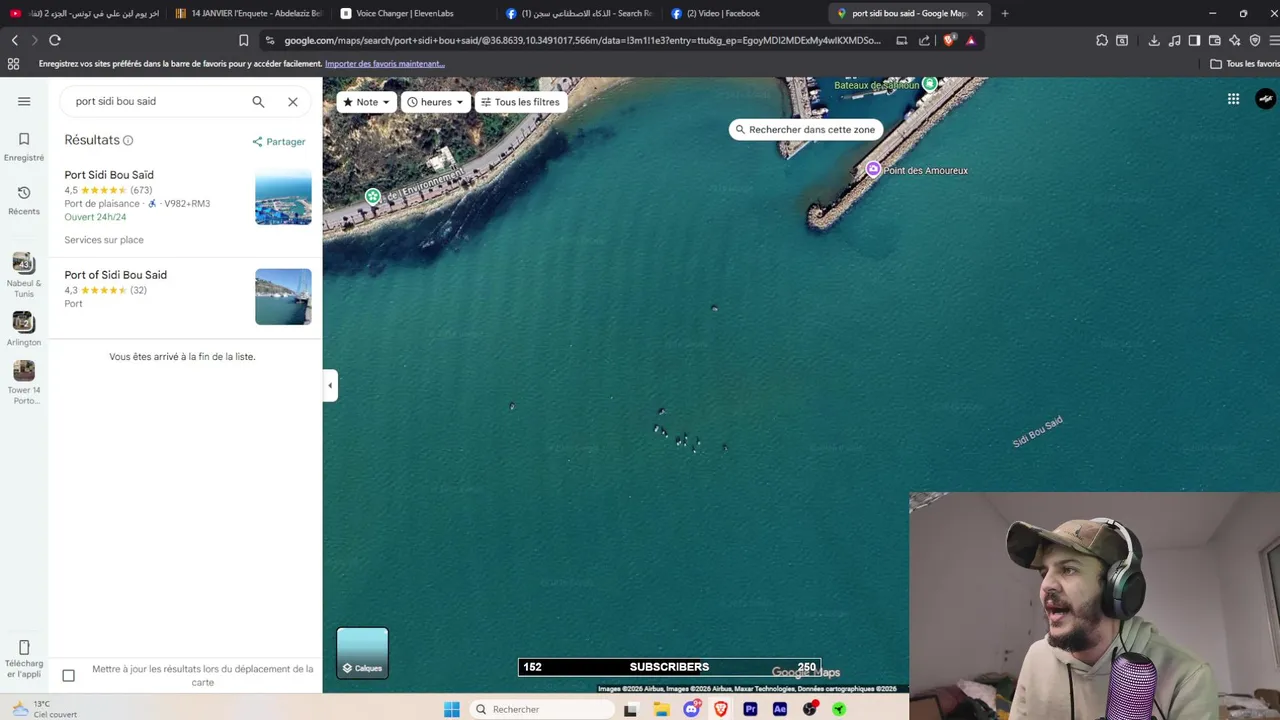Open the bookmarks bar apps grid

click(13, 64)
